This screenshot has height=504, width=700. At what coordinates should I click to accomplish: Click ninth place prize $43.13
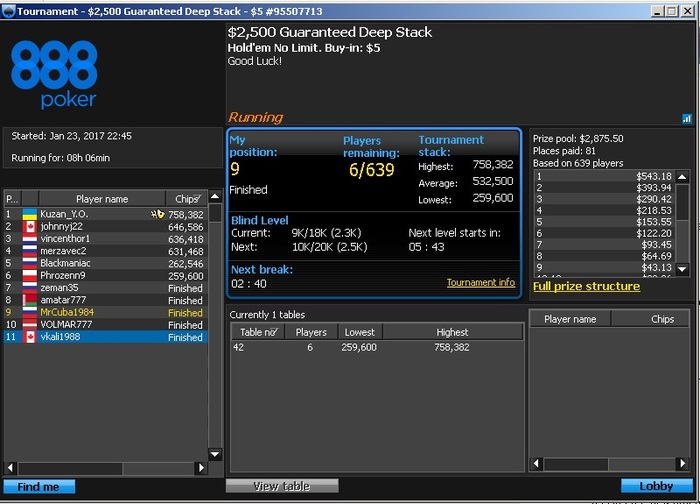pos(656,267)
